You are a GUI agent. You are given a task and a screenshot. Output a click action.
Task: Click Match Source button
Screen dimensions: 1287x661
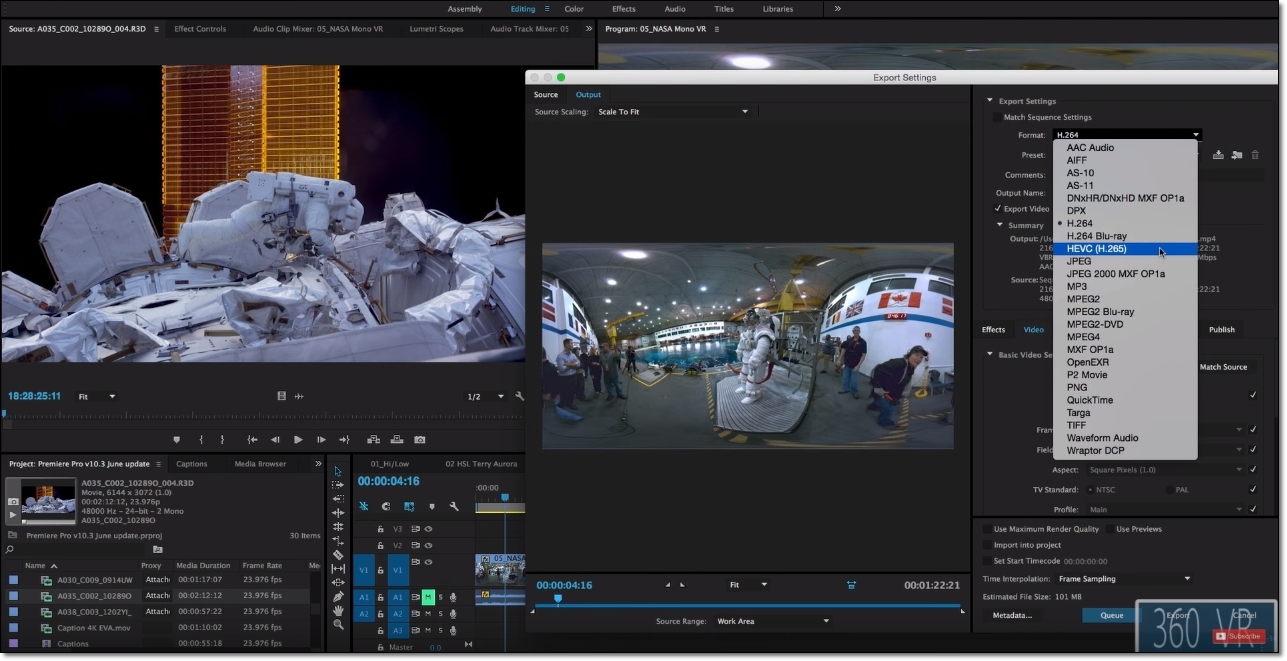coord(1223,367)
